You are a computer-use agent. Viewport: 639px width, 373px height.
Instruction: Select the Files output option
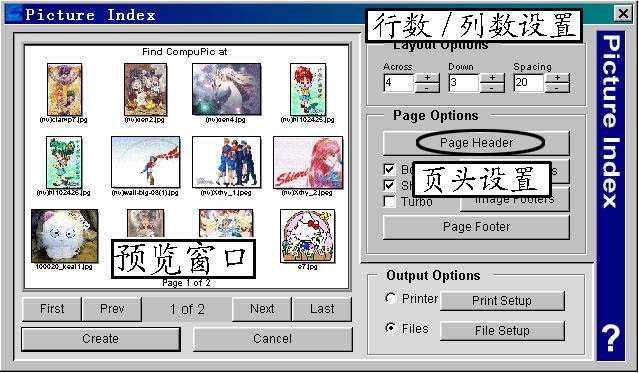pyautogui.click(x=391, y=328)
